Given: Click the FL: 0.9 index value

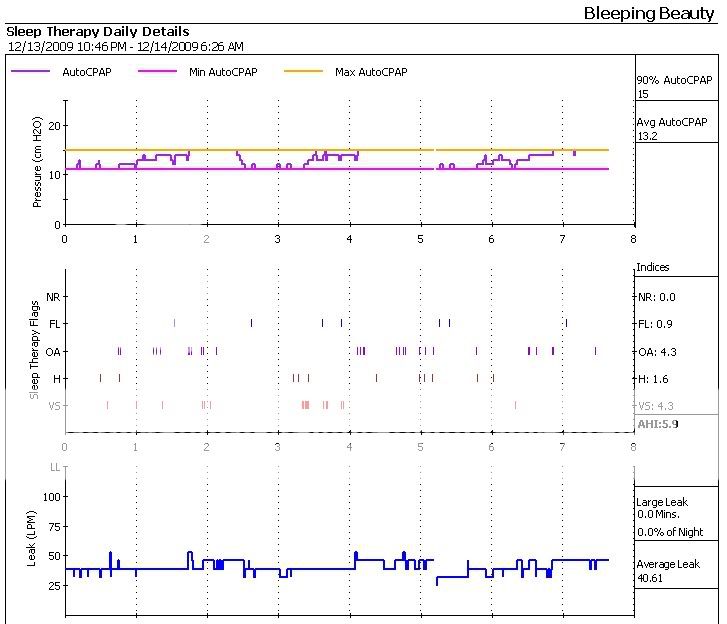Looking at the screenshot, I should click(656, 324).
